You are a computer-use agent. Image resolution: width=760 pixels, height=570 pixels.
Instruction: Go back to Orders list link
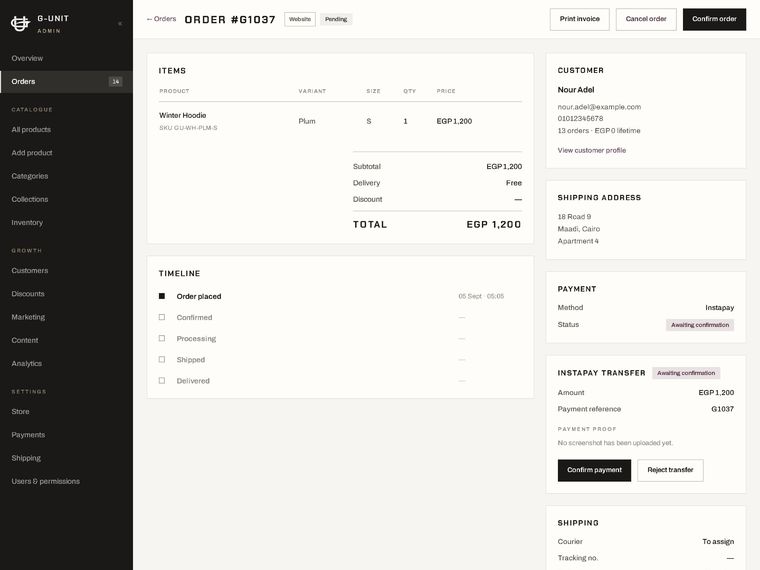pos(161,19)
